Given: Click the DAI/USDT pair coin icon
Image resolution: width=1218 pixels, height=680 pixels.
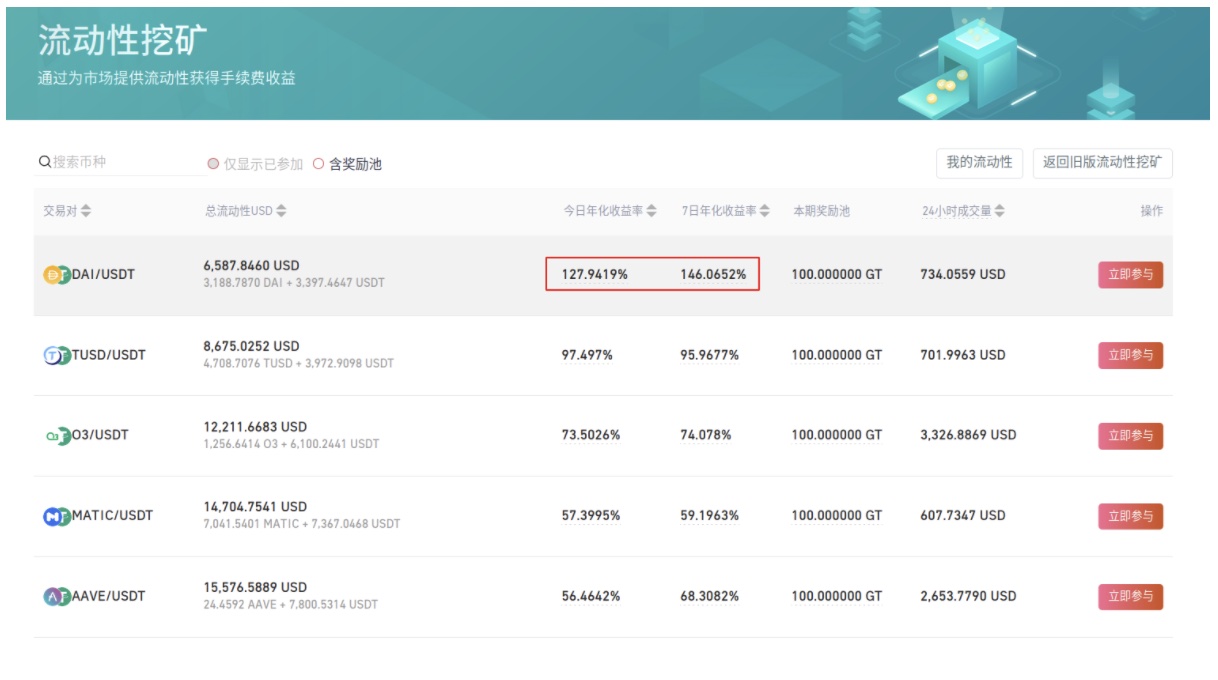Looking at the screenshot, I should point(56,275).
